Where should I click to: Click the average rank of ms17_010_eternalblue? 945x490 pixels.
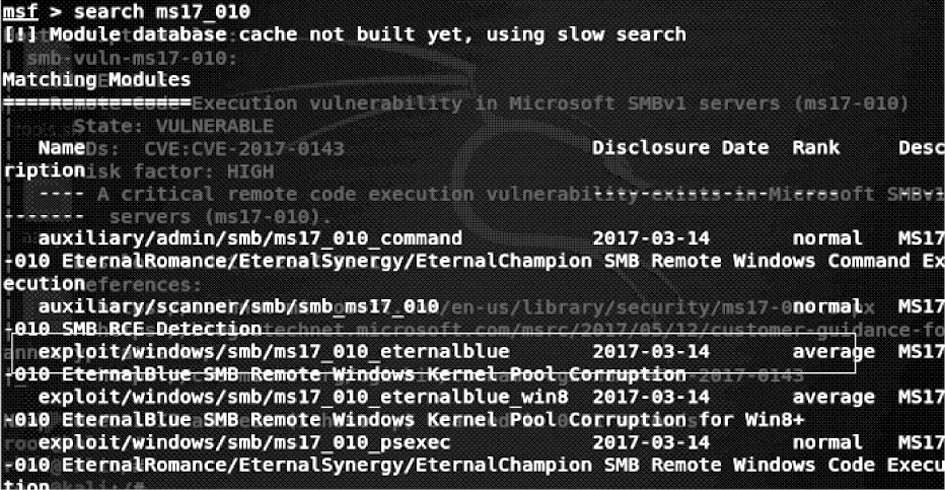click(834, 351)
